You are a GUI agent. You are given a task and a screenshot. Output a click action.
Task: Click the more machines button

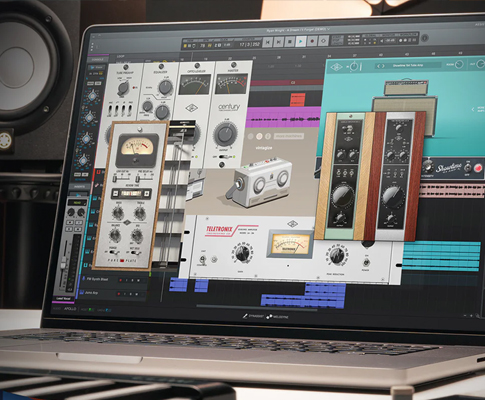(x=289, y=136)
